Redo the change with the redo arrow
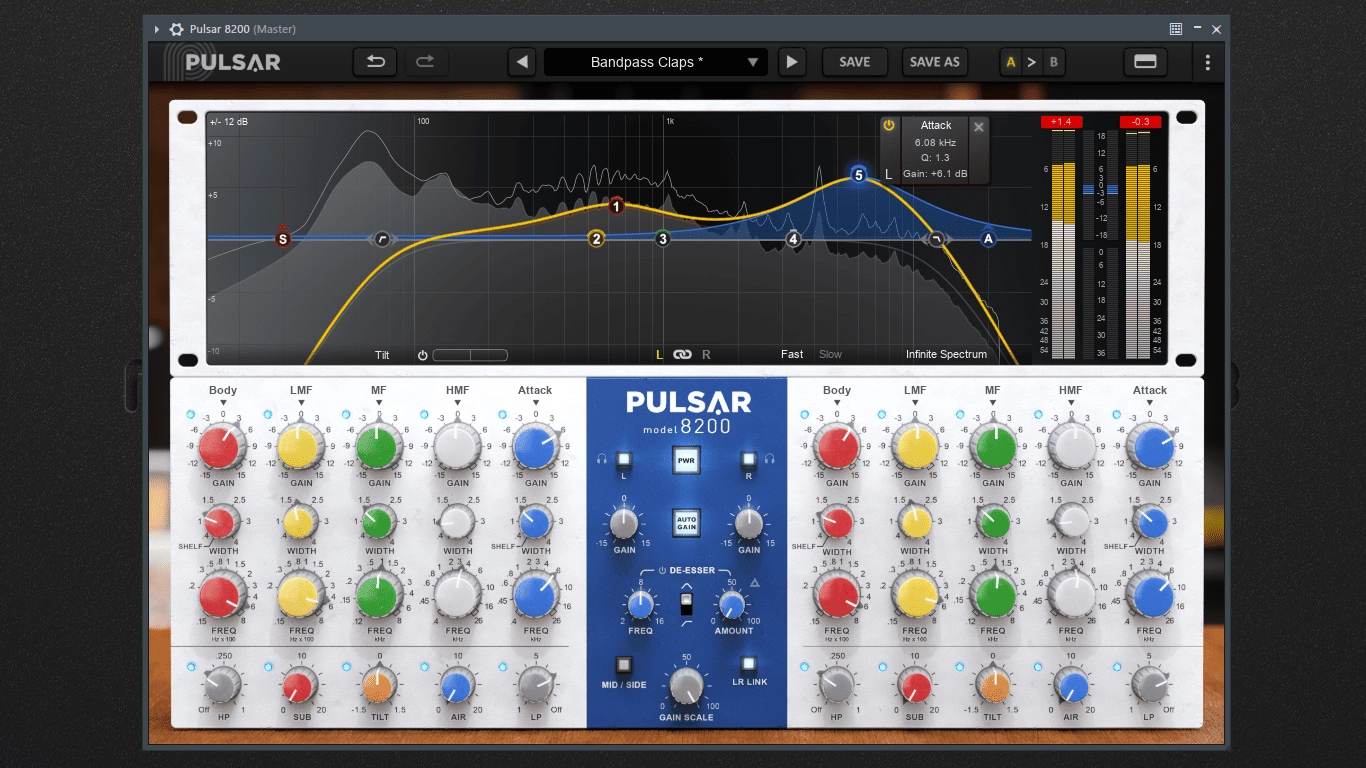 425,62
